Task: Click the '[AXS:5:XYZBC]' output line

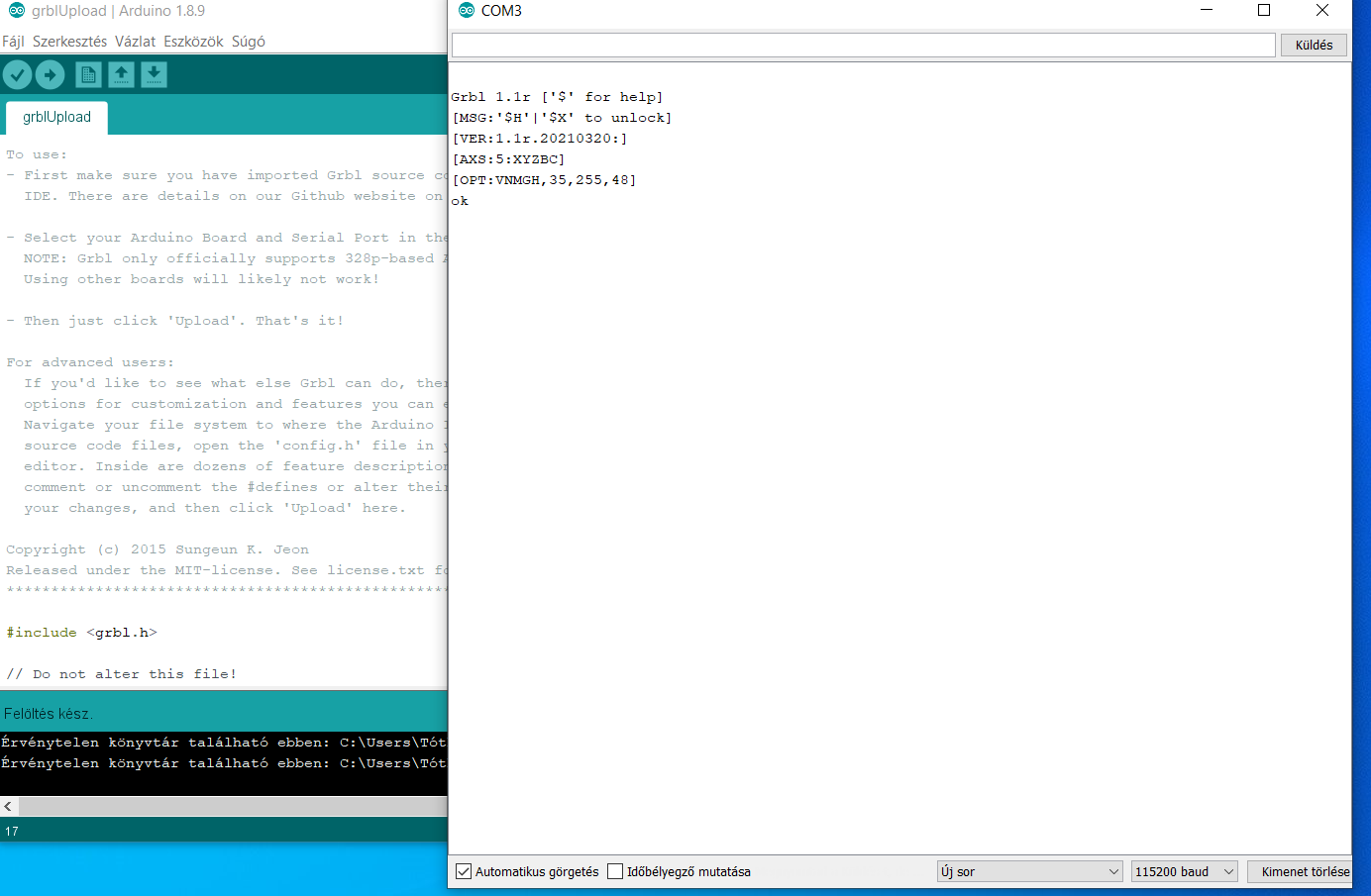Action: (508, 159)
